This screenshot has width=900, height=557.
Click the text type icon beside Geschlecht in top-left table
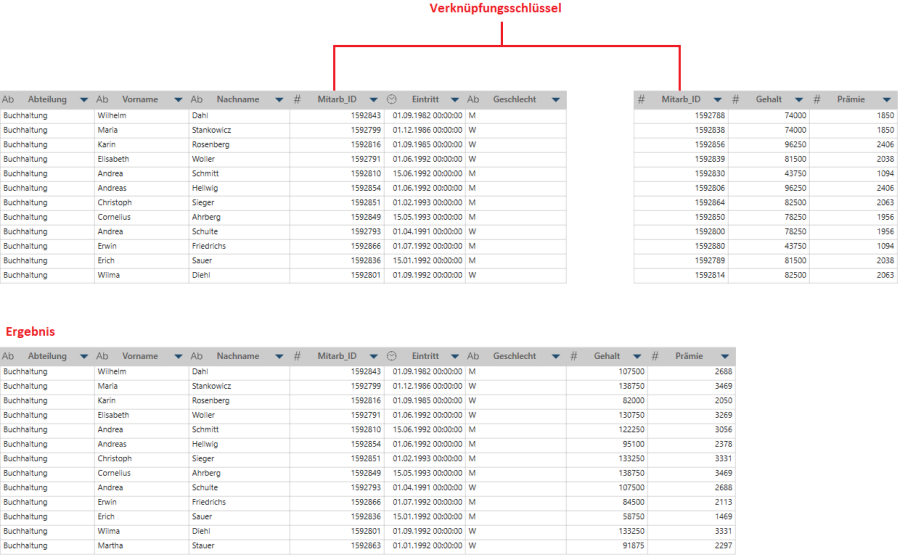[x=473, y=100]
